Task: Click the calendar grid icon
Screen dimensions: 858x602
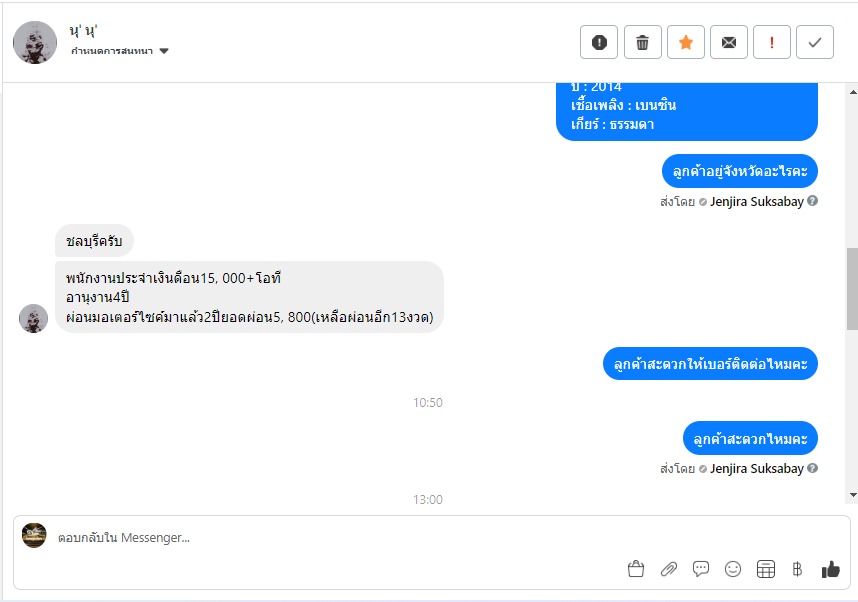Action: pos(766,569)
